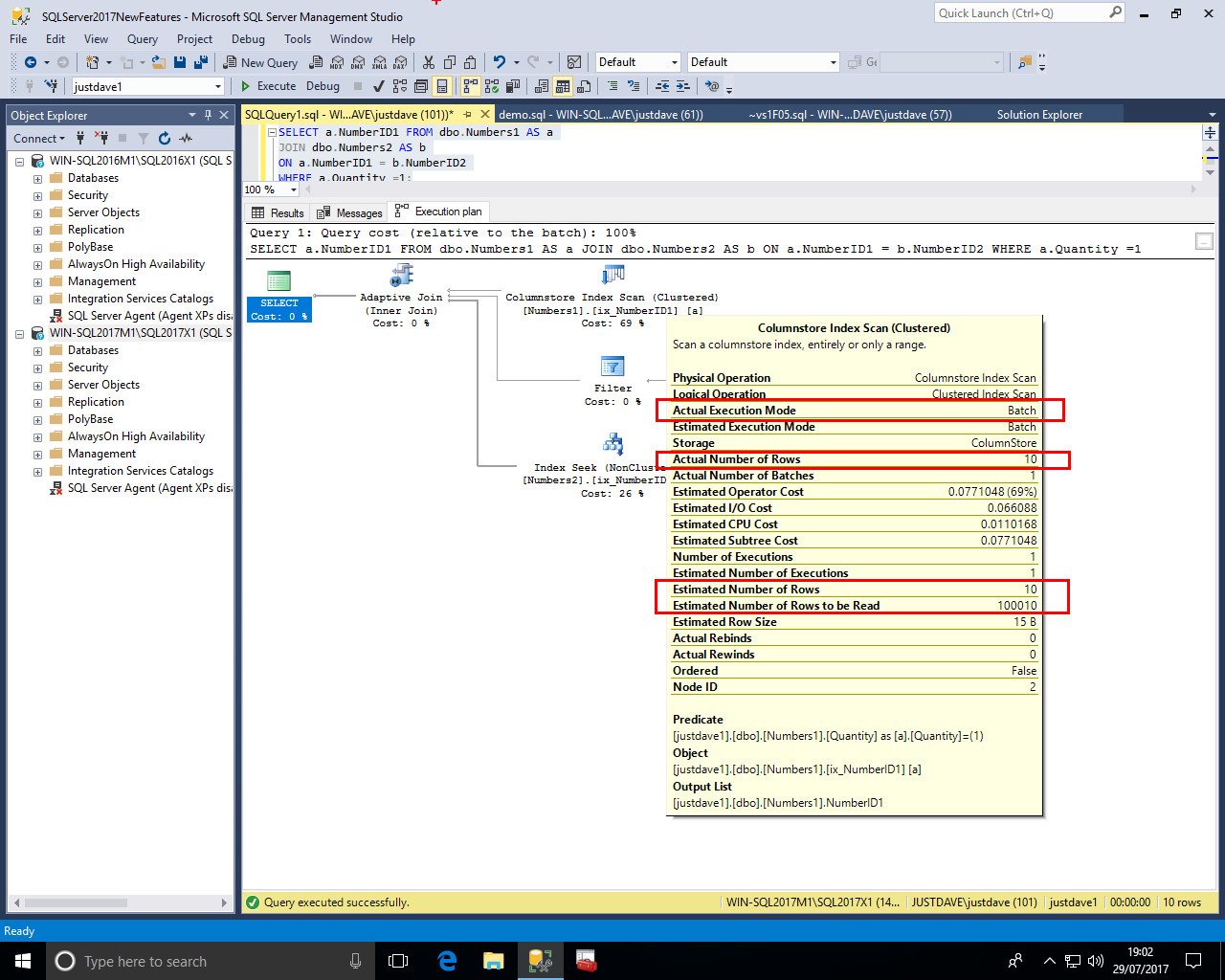Image resolution: width=1225 pixels, height=980 pixels.
Task: Expand the Databases node under SQL2017X1
Action: 37,351
